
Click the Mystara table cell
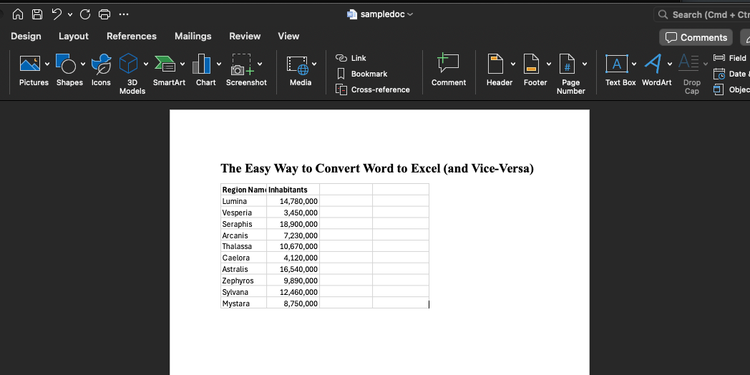(x=243, y=303)
